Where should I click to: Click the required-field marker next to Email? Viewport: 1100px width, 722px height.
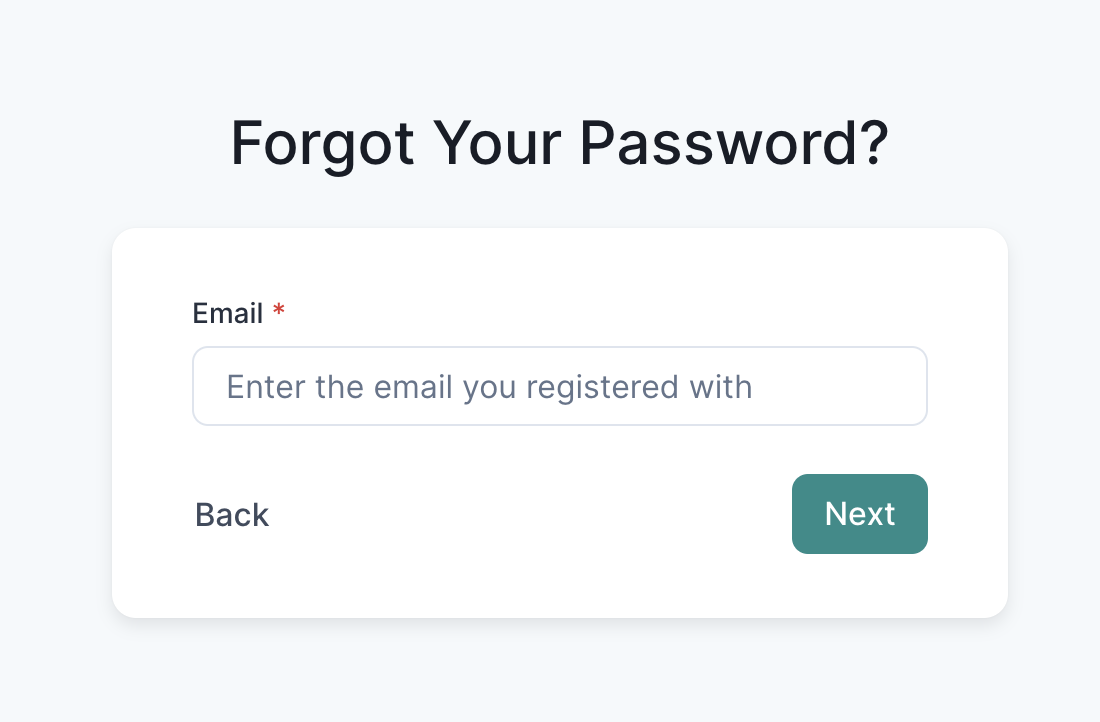coord(278,313)
